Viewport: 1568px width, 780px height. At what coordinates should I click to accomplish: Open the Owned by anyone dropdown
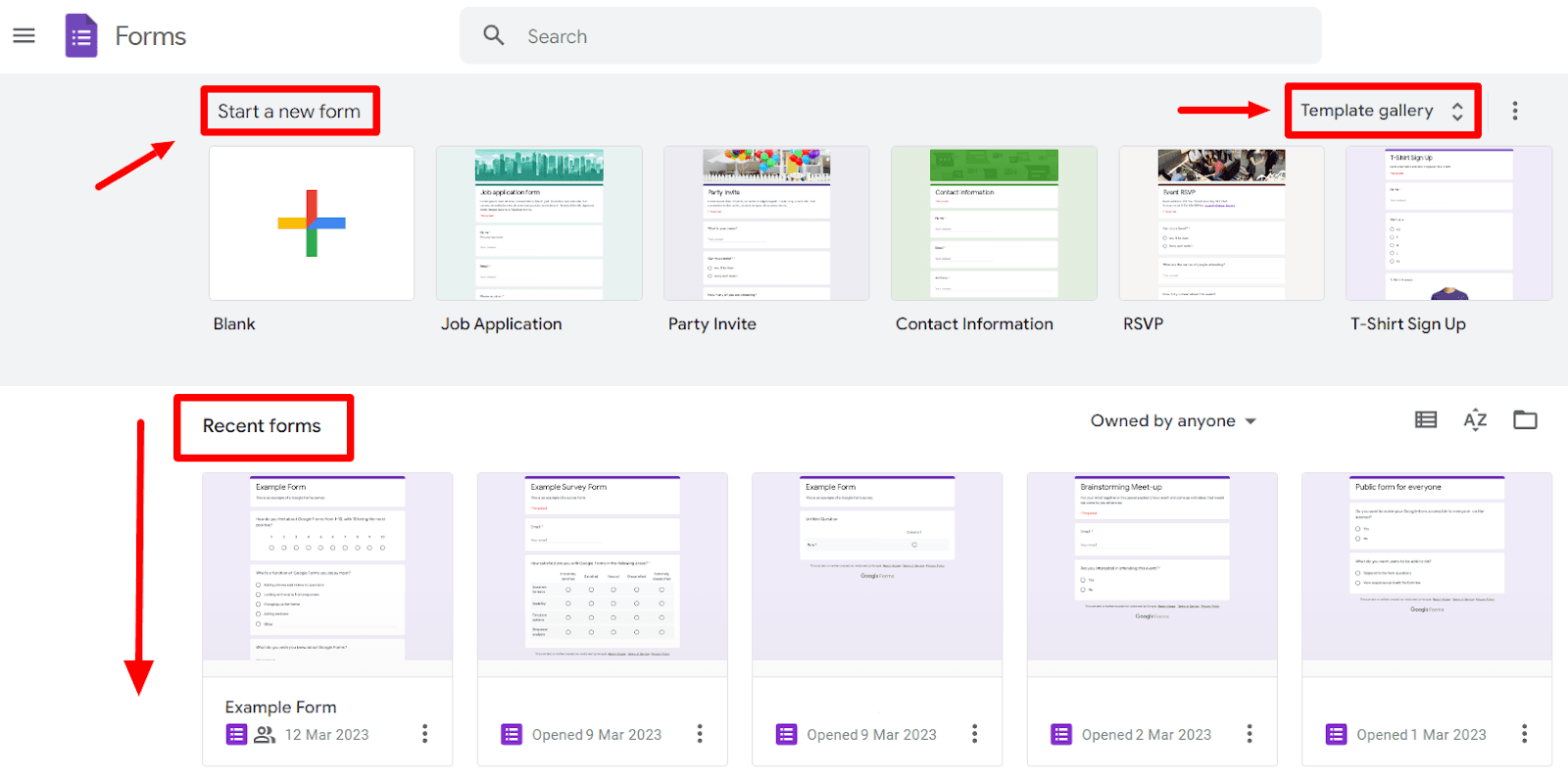pos(1173,420)
